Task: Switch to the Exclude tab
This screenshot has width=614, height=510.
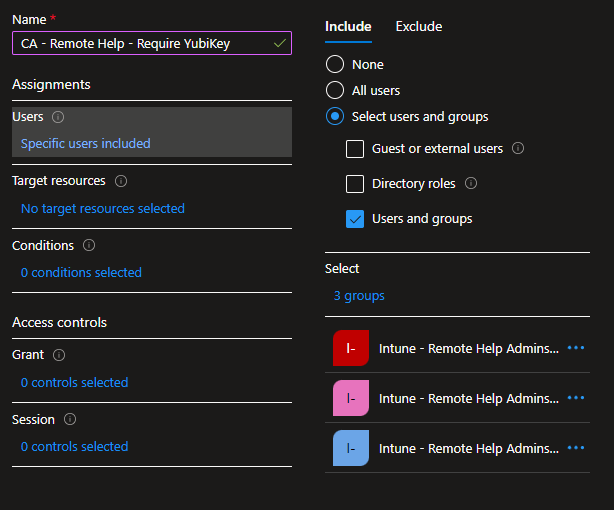Action: 418,27
